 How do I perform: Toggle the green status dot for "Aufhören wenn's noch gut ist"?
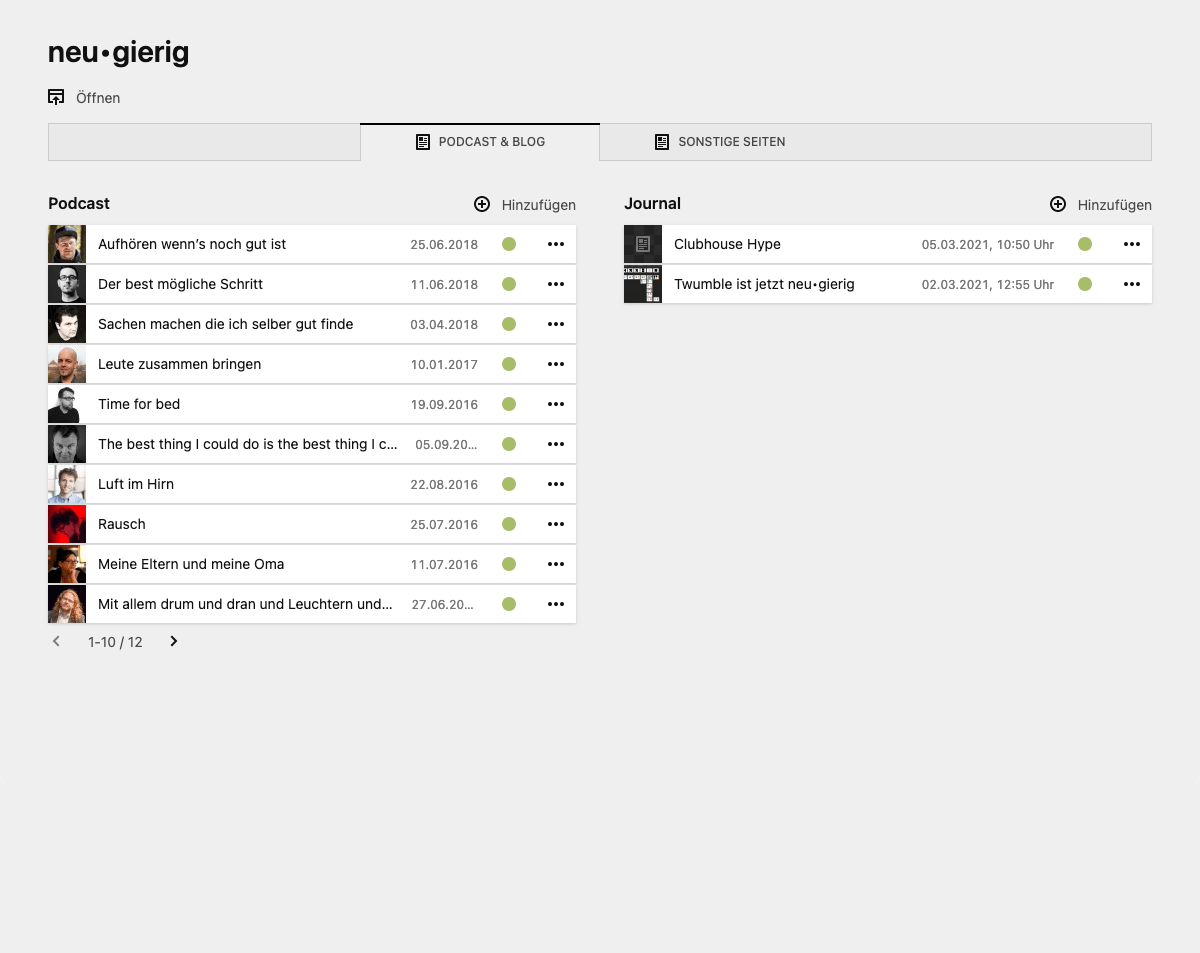509,244
